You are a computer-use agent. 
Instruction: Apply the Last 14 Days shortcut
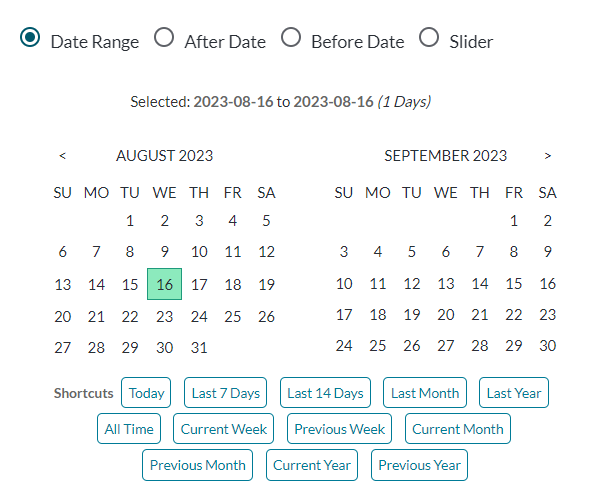tap(325, 393)
